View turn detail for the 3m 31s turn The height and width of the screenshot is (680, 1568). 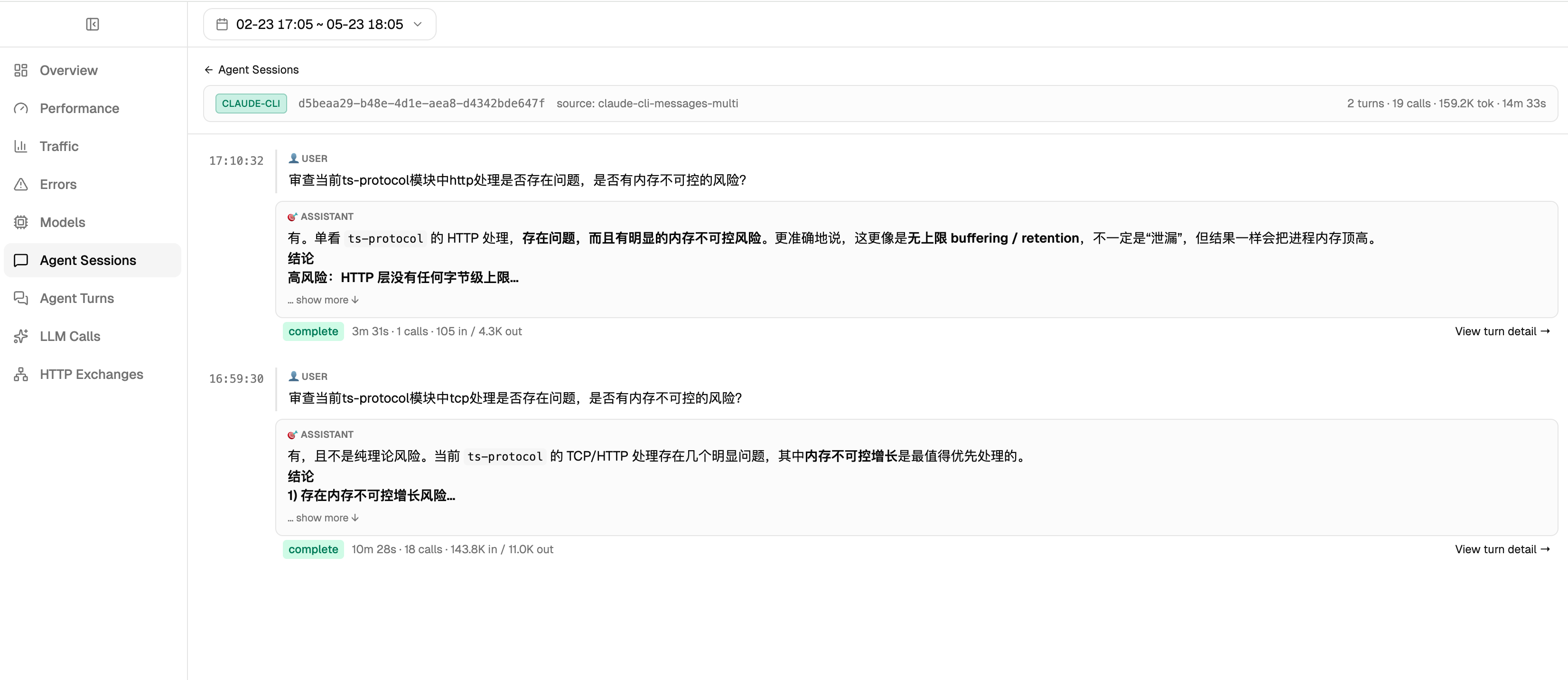(x=1502, y=331)
